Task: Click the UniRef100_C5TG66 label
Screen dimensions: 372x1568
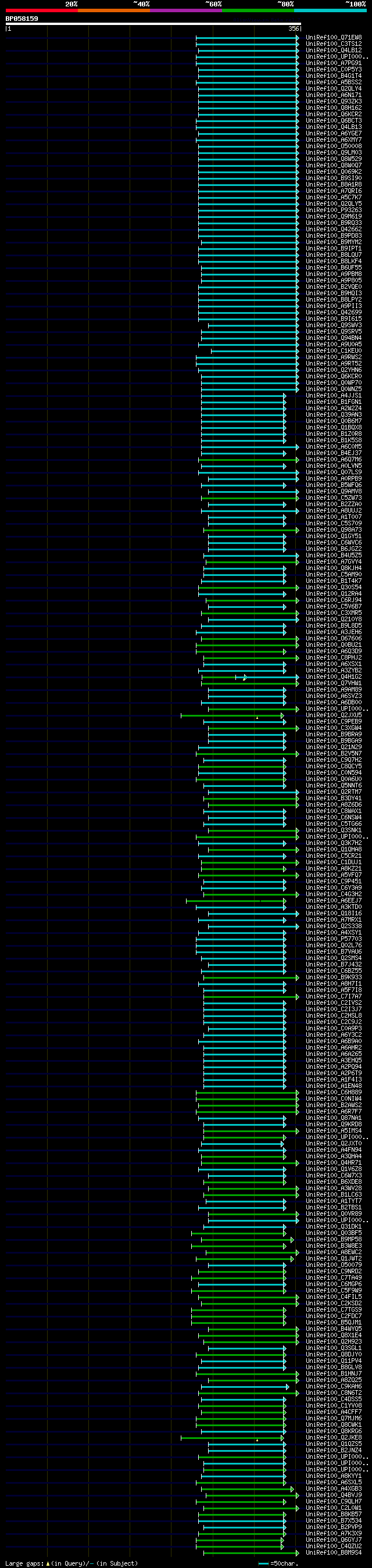Action: tap(334, 824)
